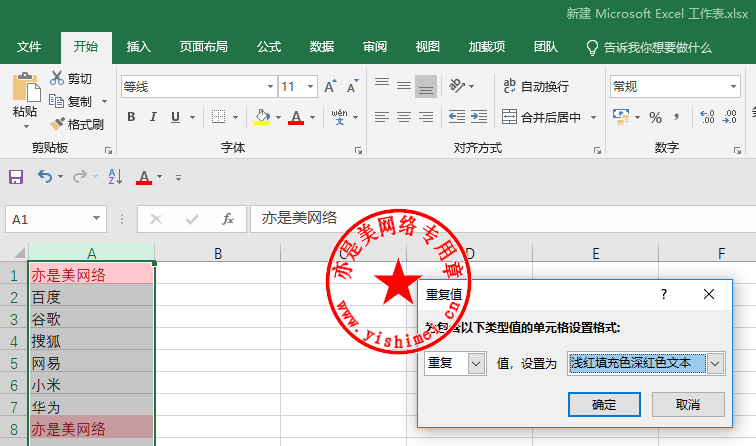This screenshot has height=446, width=756.
Task: Undo the last action
Action: click(x=45, y=177)
